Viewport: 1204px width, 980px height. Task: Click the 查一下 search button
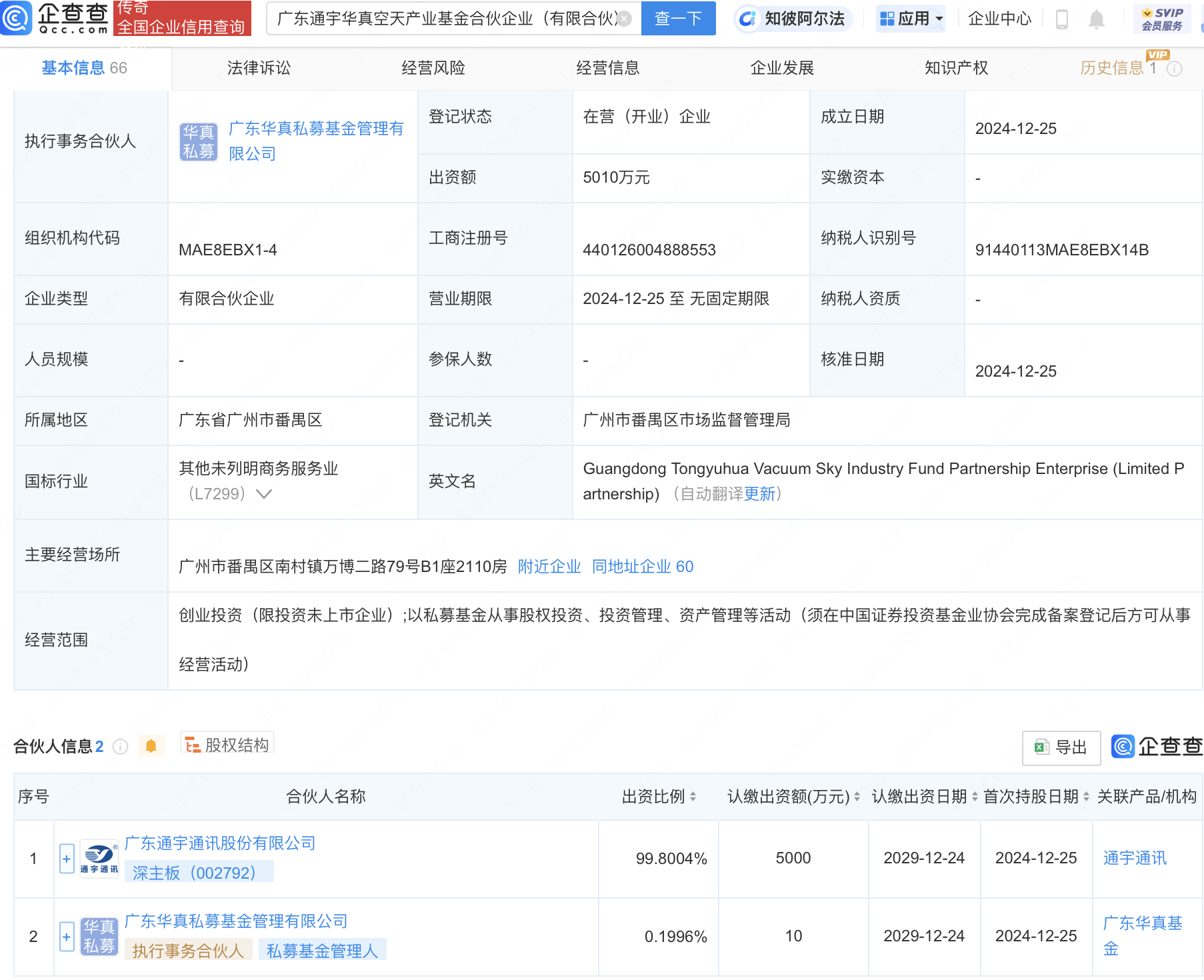(x=678, y=19)
